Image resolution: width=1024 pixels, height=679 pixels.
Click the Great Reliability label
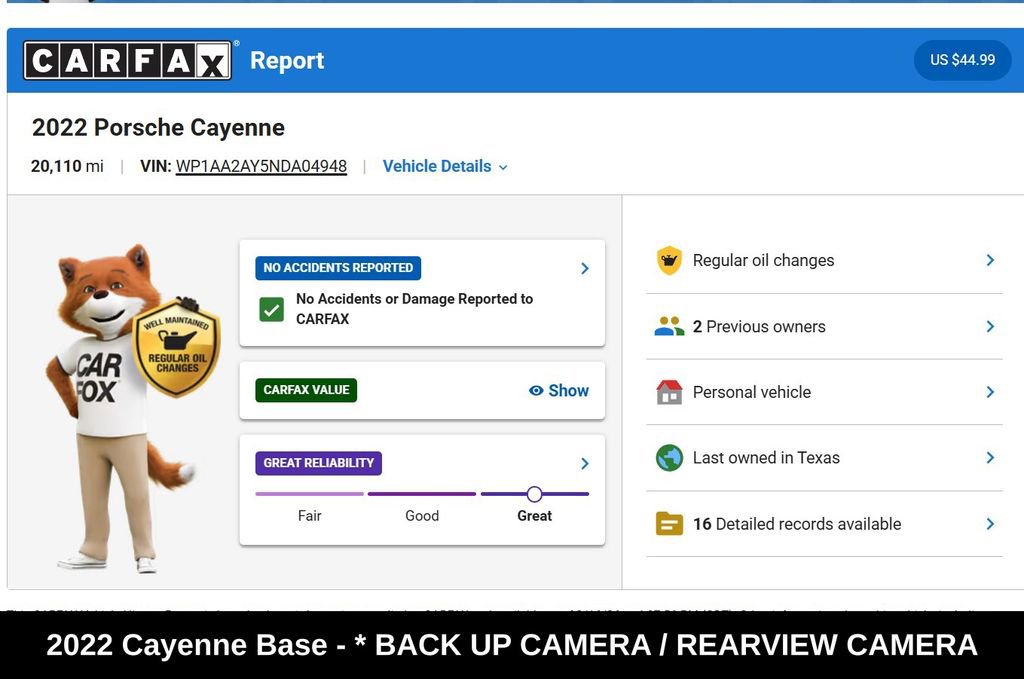pos(318,463)
